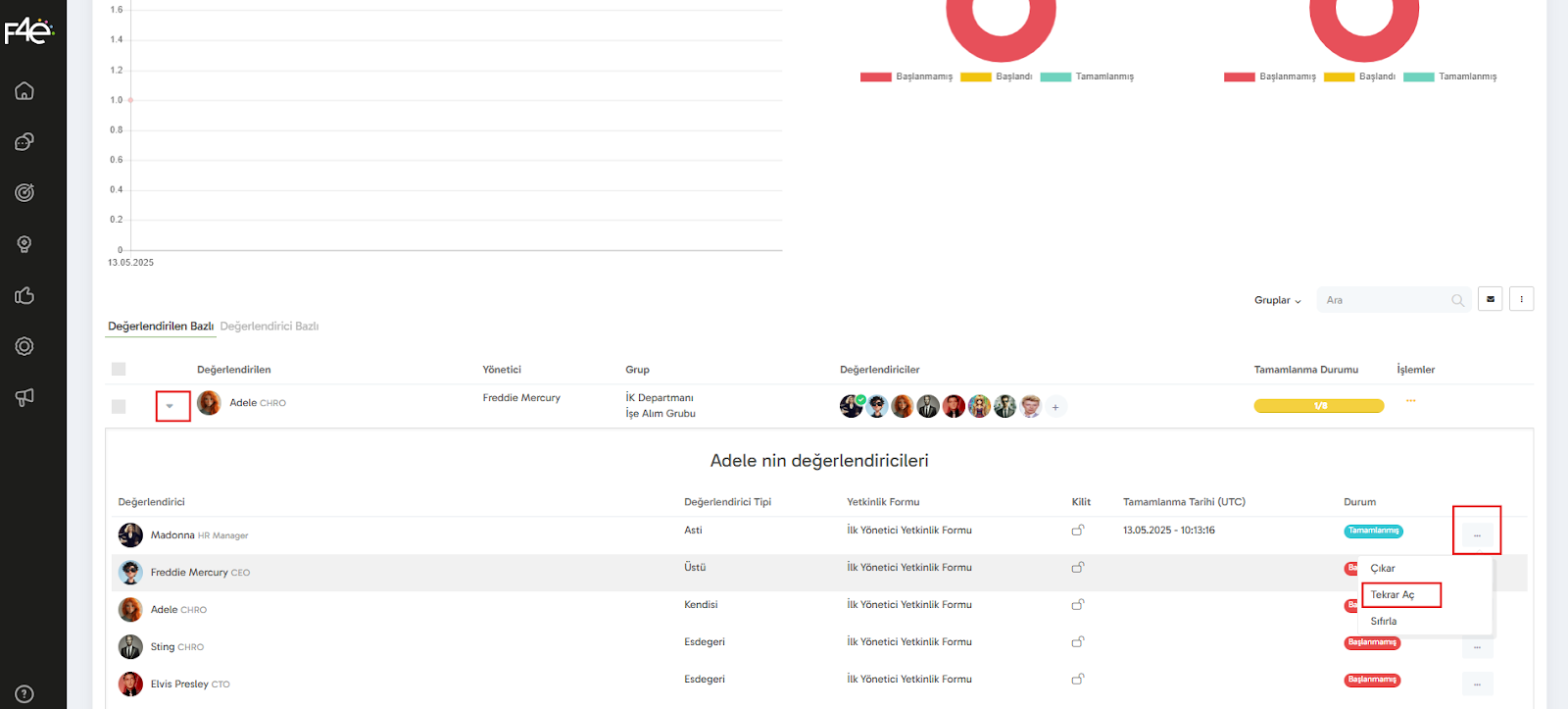Click the megaphone announcements icon in the sidebar
The width and height of the screenshot is (1568, 709).
(24, 397)
